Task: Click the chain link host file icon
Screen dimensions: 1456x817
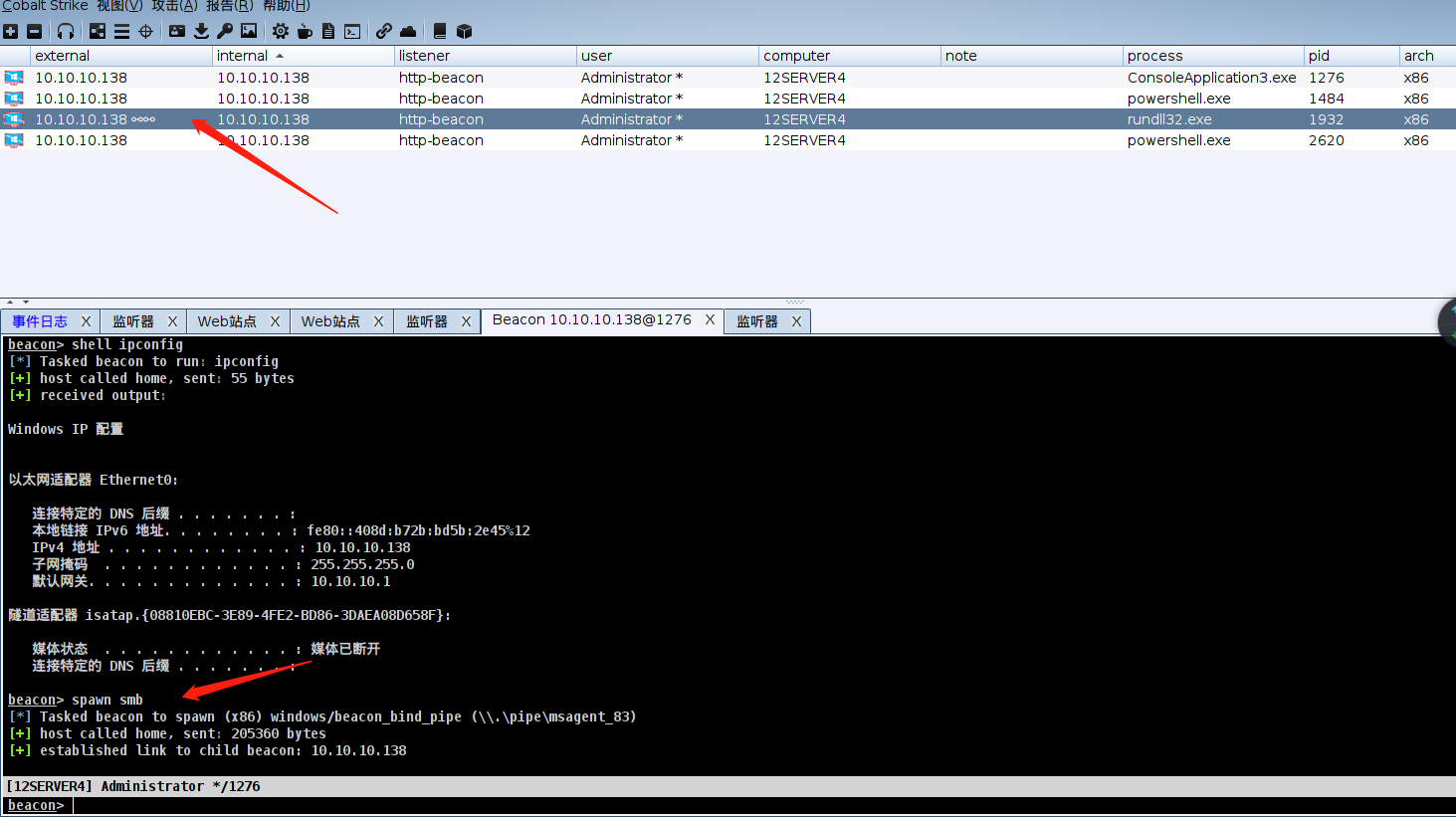Action: 384,31
